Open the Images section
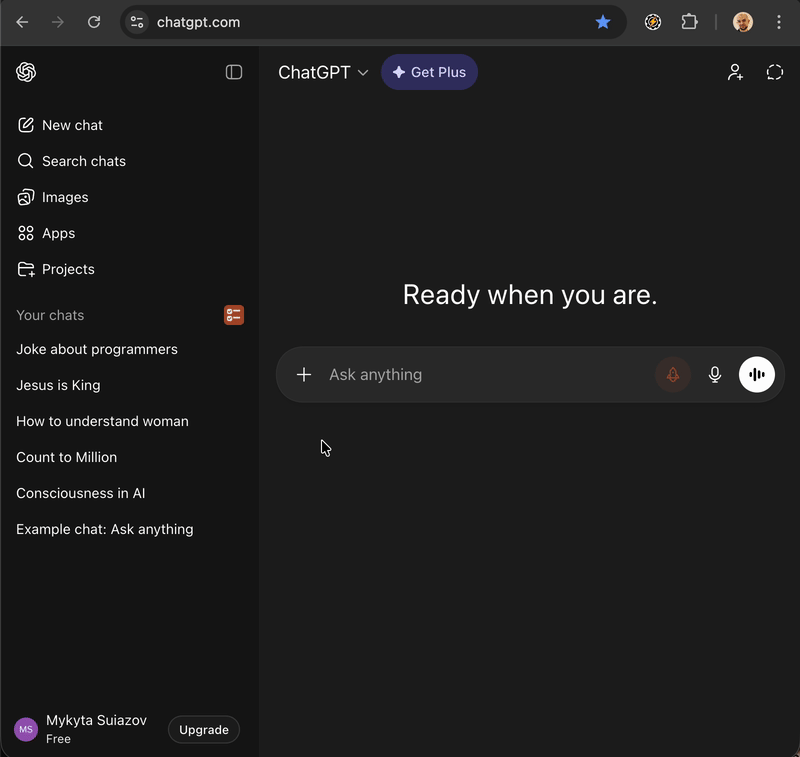The height and width of the screenshot is (757, 800). [x=64, y=197]
